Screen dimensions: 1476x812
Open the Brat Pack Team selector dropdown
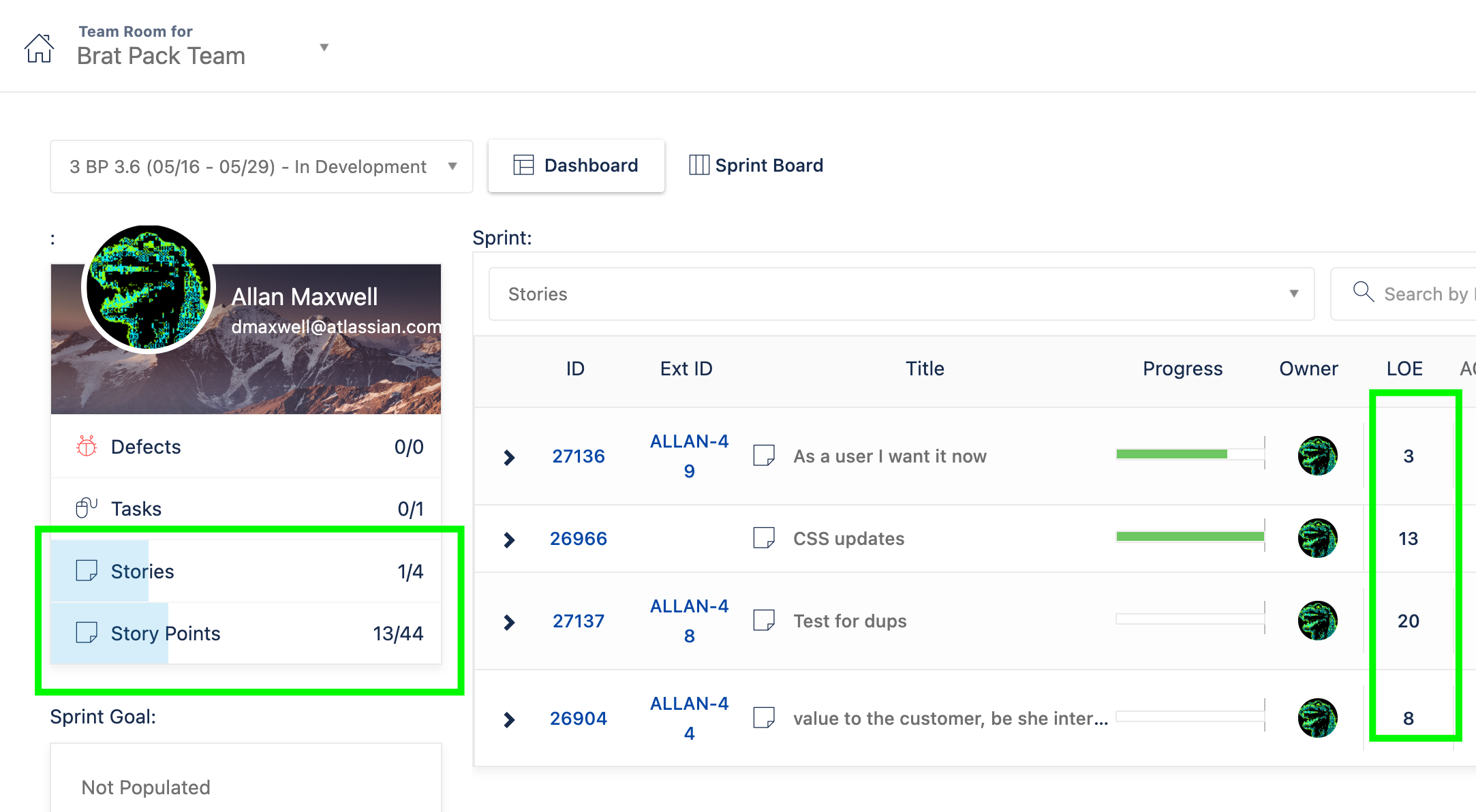tap(325, 46)
